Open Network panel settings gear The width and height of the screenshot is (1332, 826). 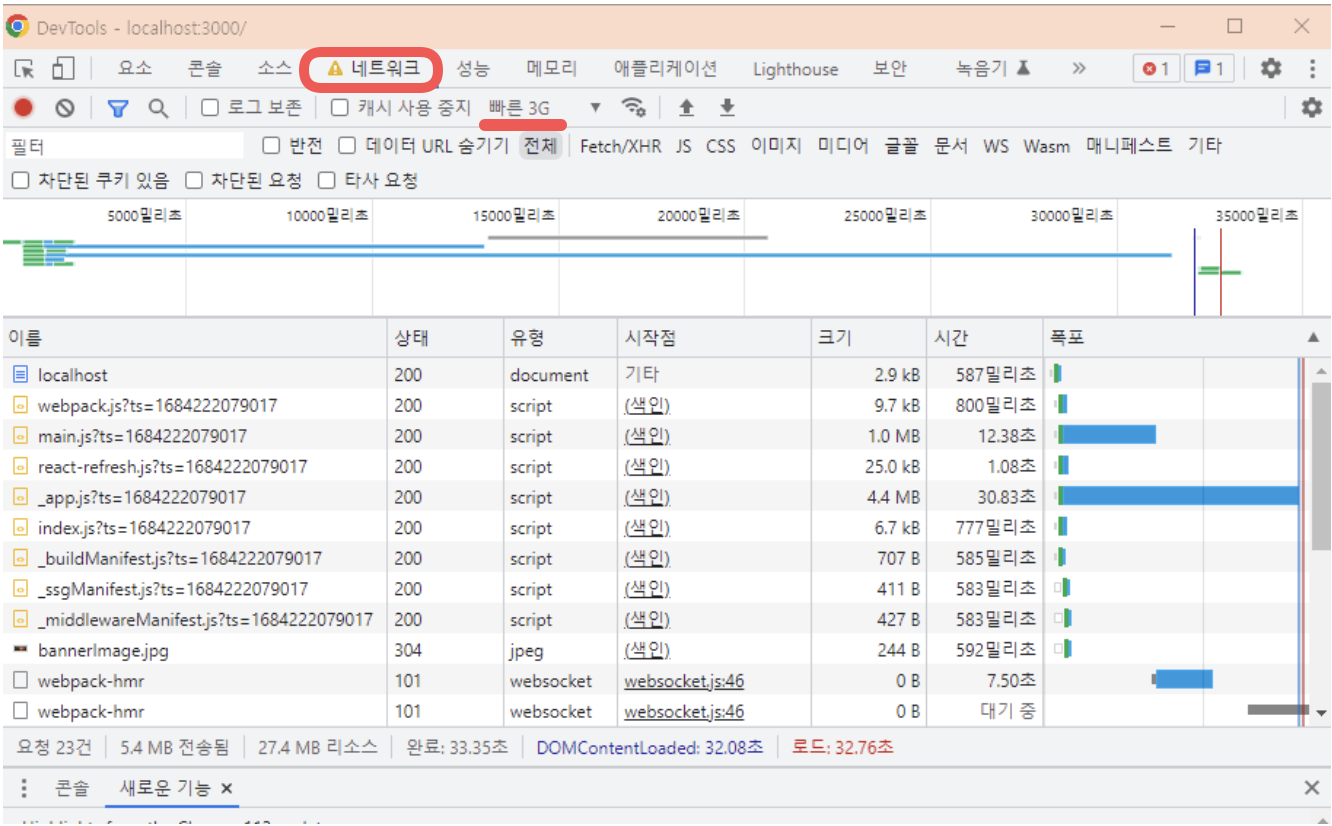1311,108
